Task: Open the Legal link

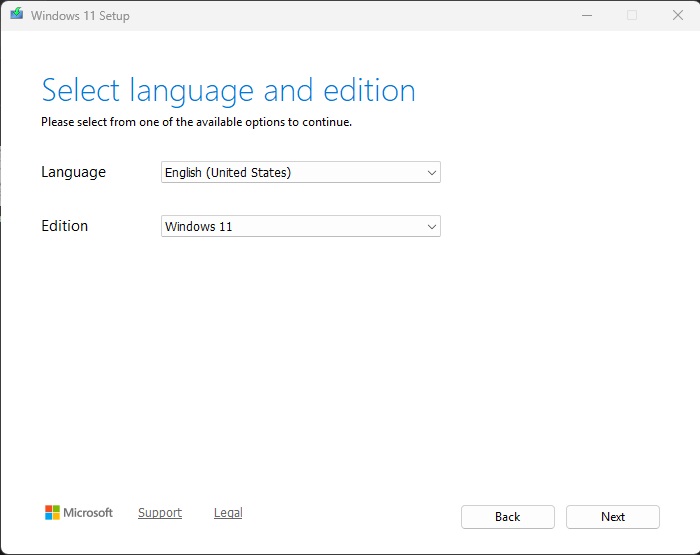Action: 228,513
